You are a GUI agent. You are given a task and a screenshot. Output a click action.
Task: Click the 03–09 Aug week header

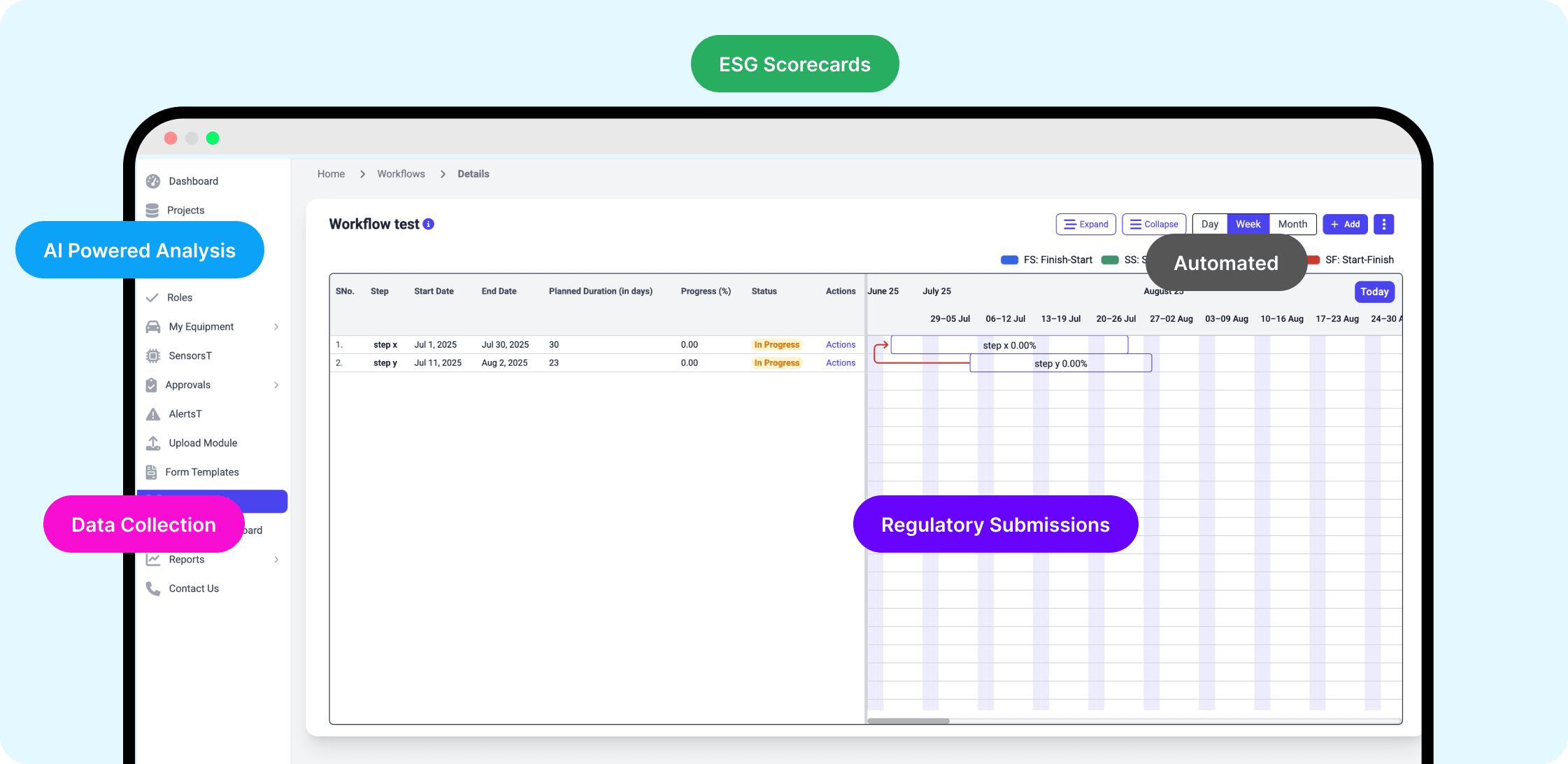[1227, 319]
